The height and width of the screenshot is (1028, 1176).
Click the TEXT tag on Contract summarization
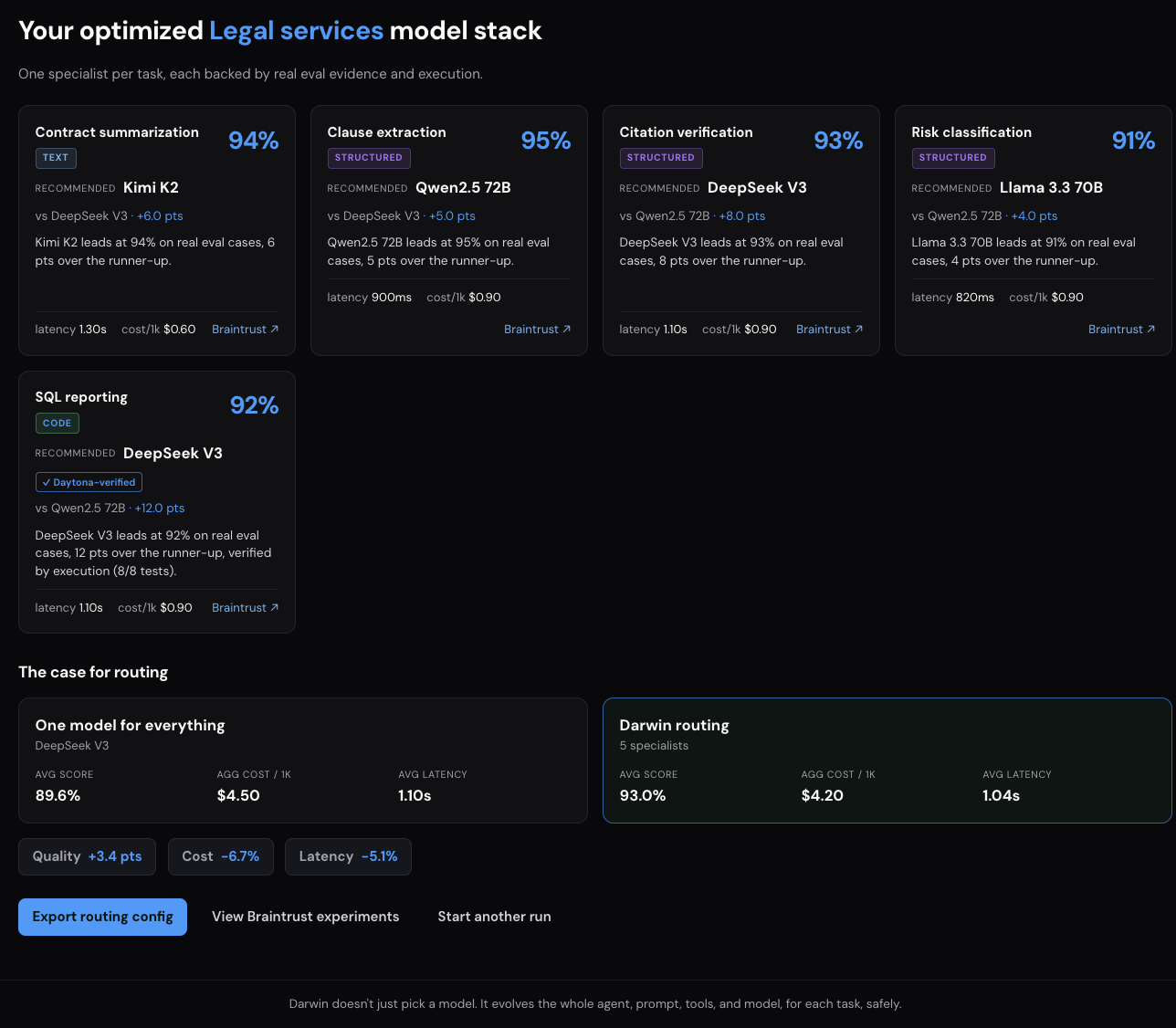pyautogui.click(x=56, y=158)
